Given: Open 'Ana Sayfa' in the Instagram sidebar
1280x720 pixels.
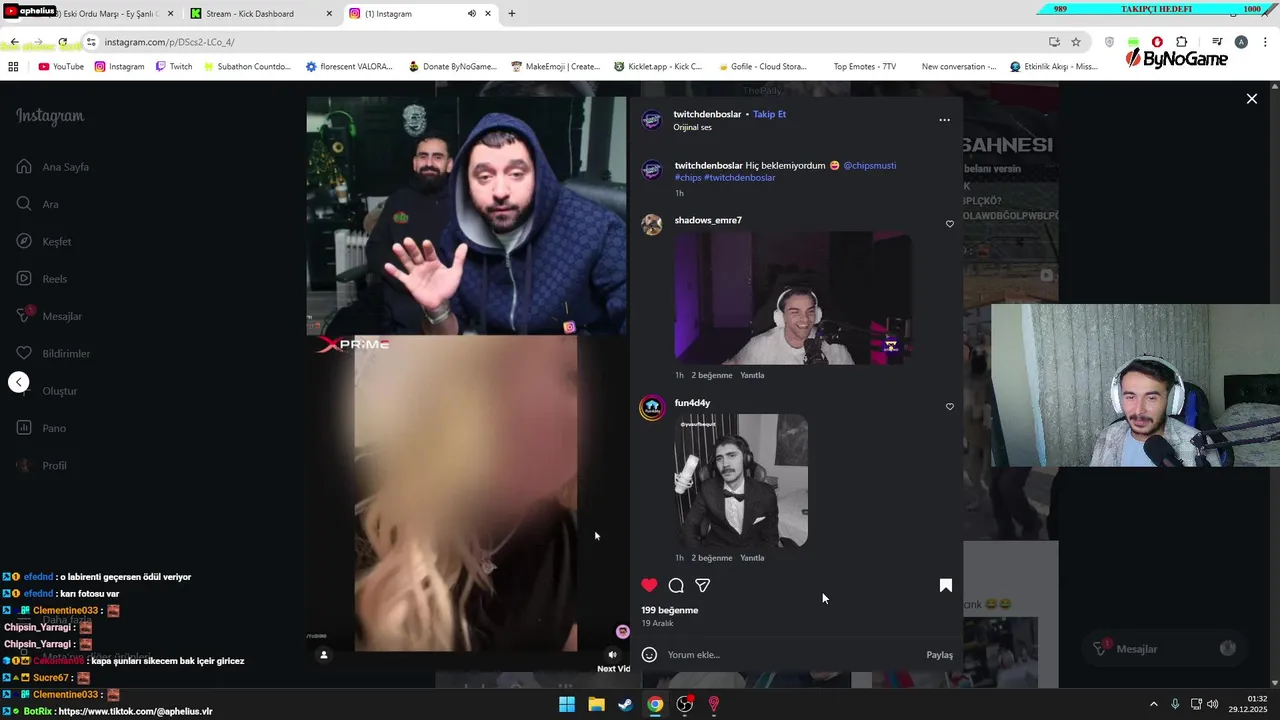Looking at the screenshot, I should pos(54,167).
